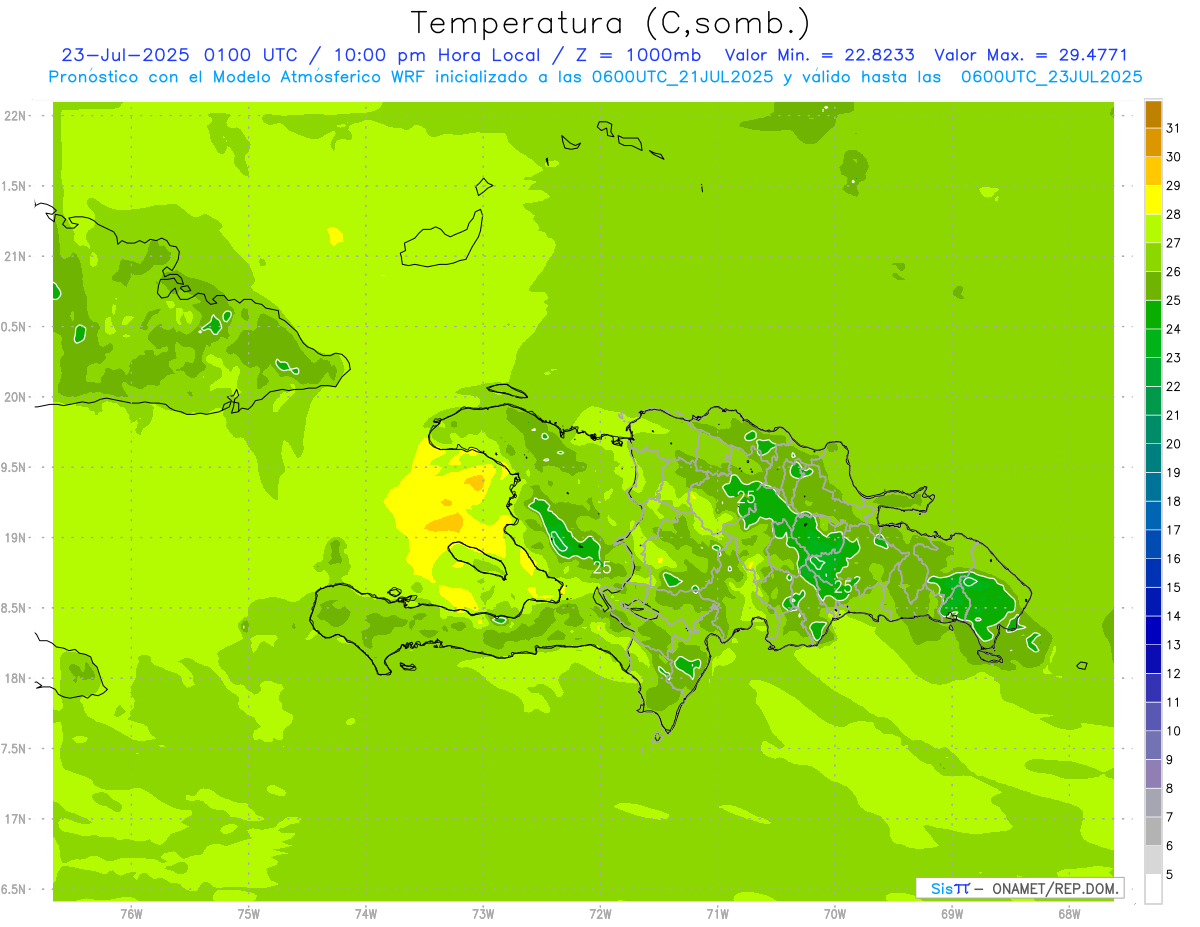The height and width of the screenshot is (927, 1200).
Task: Click the 19N latitude axis label
Action: (x=15, y=538)
